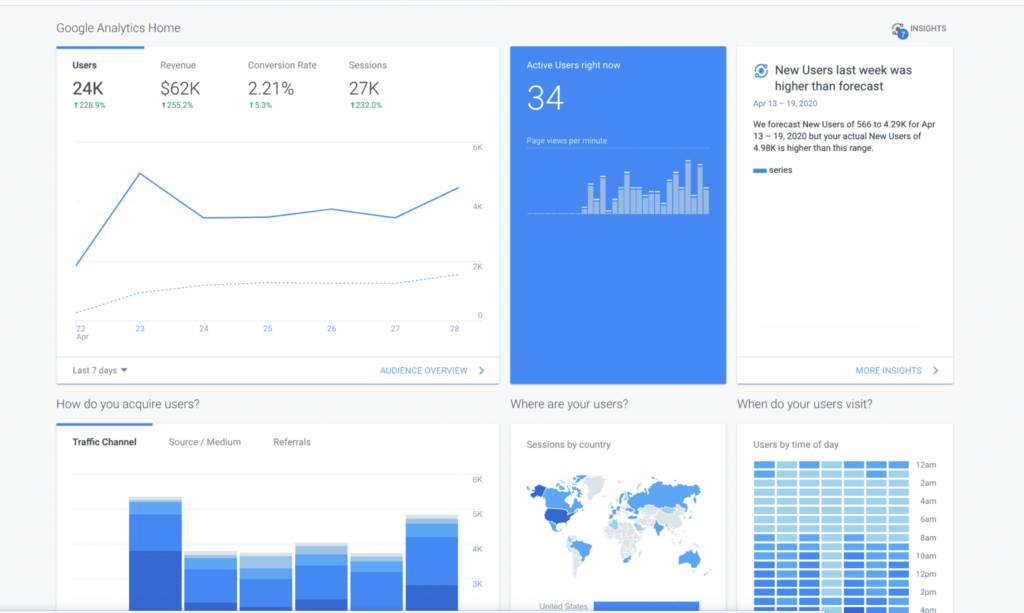
Task: Click the tallest bar in traffic channel chart
Action: tap(155, 553)
